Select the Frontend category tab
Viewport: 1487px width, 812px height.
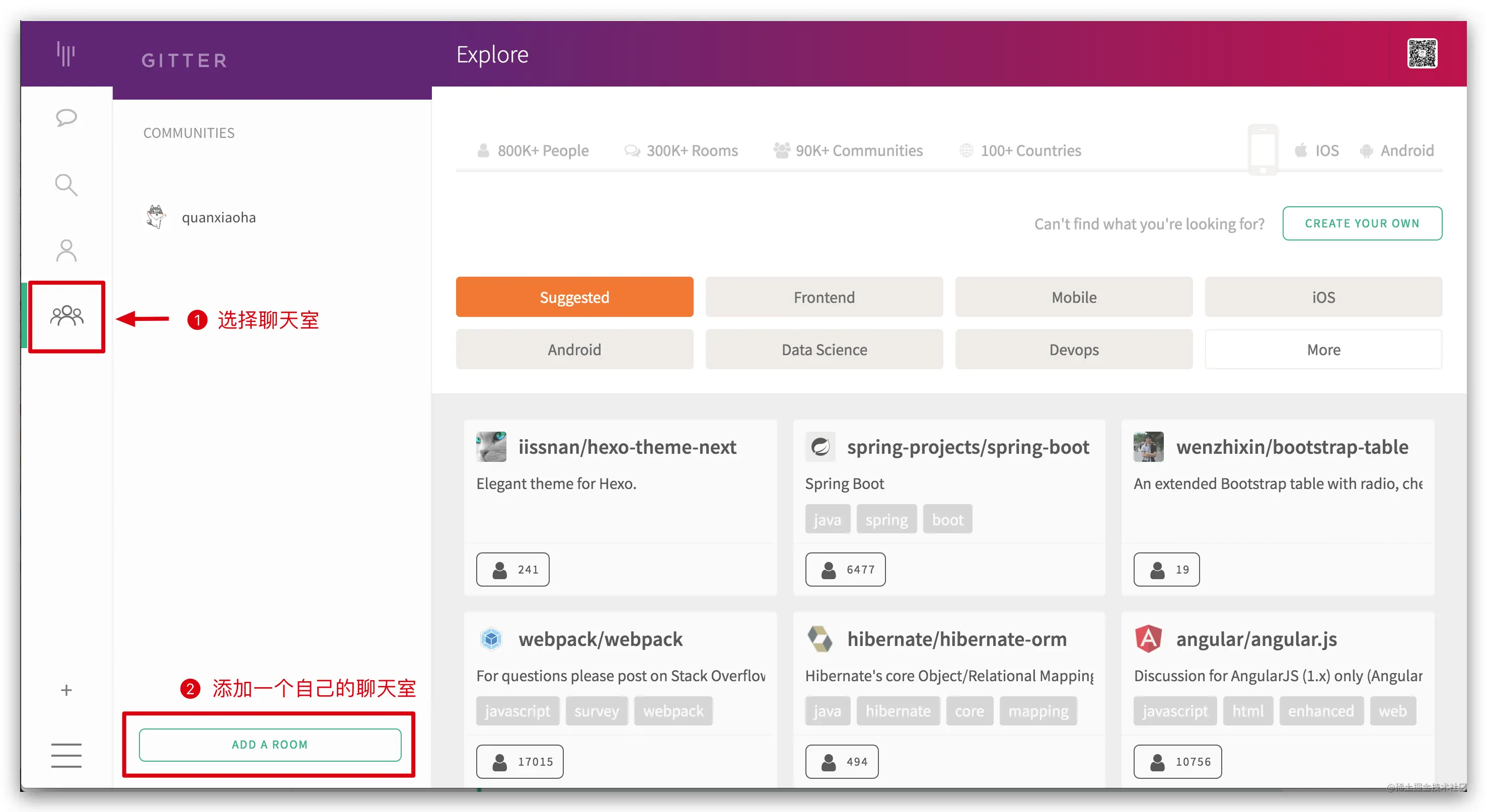click(825, 297)
